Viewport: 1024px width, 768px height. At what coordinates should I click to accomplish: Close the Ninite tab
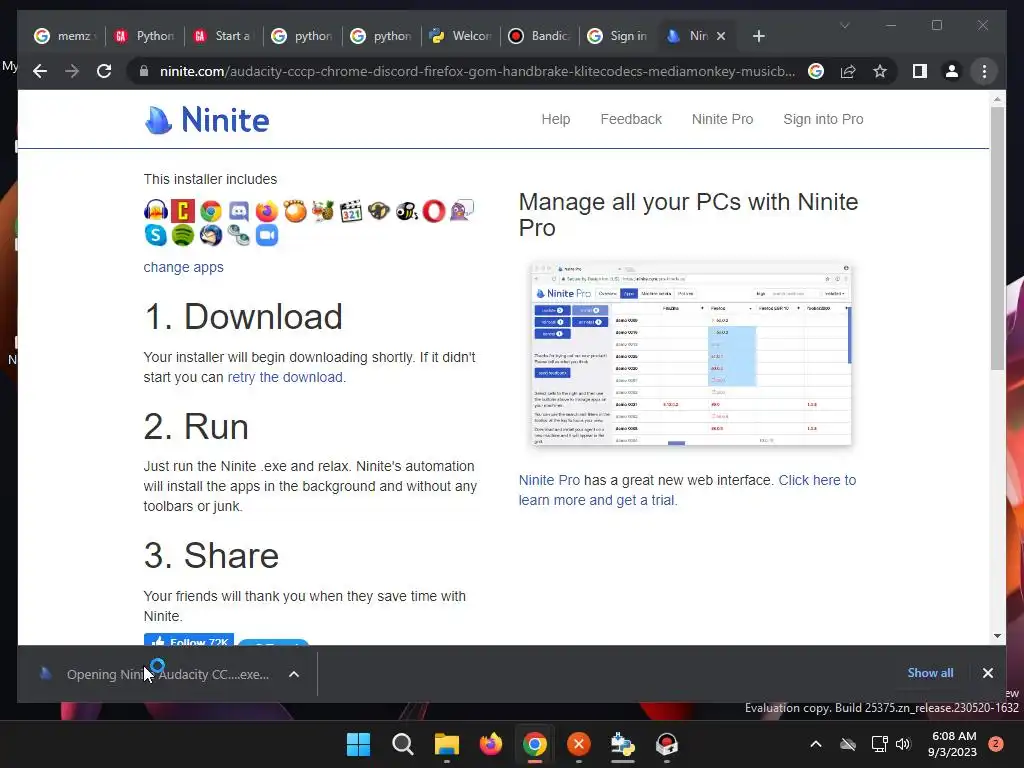(721, 36)
